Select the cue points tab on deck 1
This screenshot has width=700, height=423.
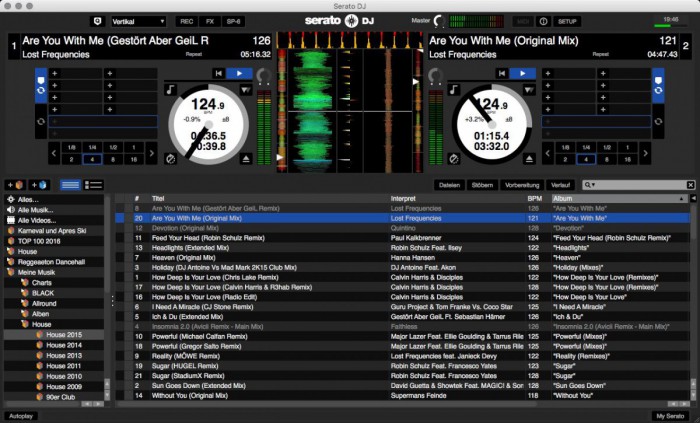41,86
